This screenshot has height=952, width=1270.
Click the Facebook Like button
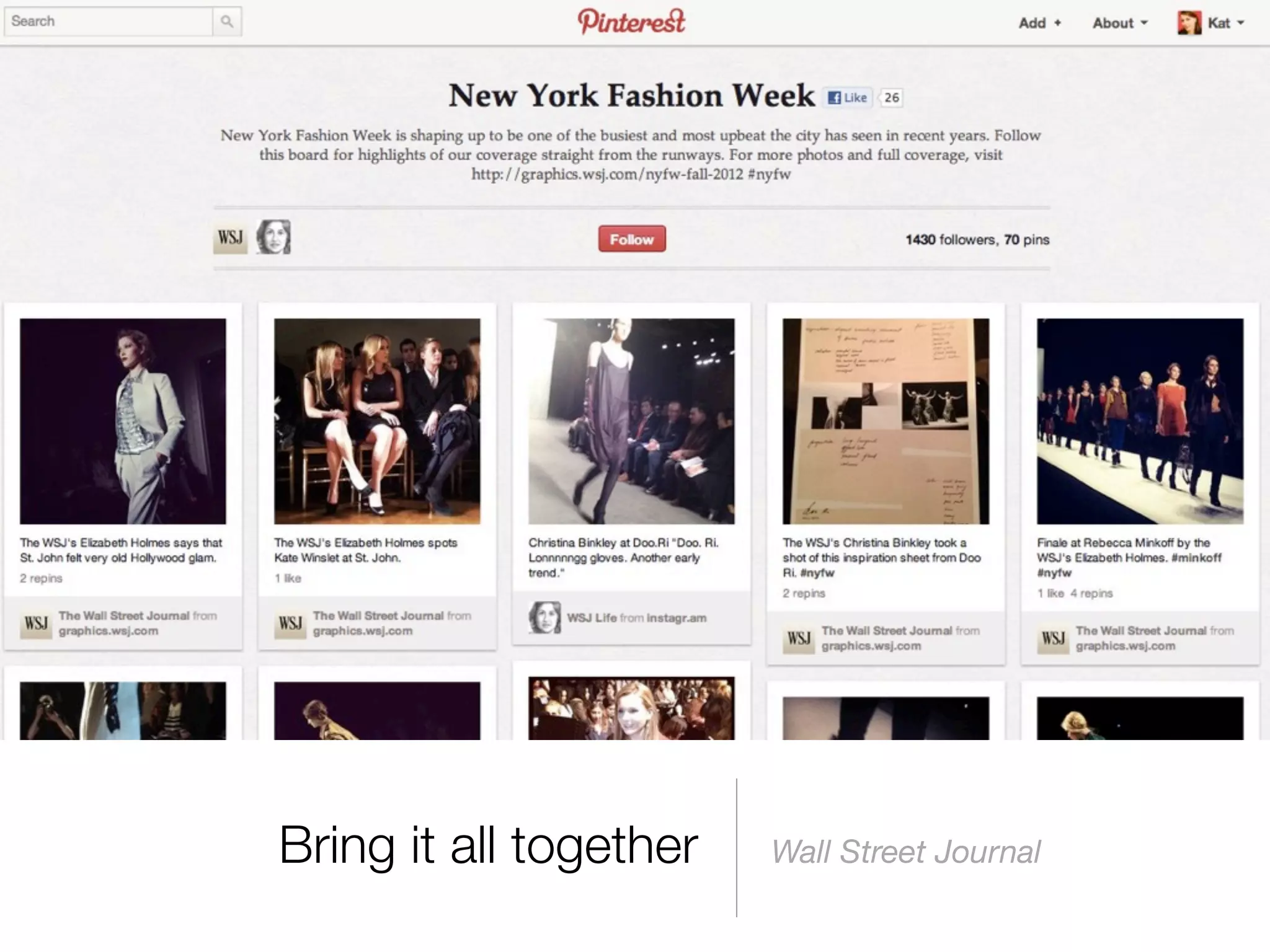[x=848, y=98]
